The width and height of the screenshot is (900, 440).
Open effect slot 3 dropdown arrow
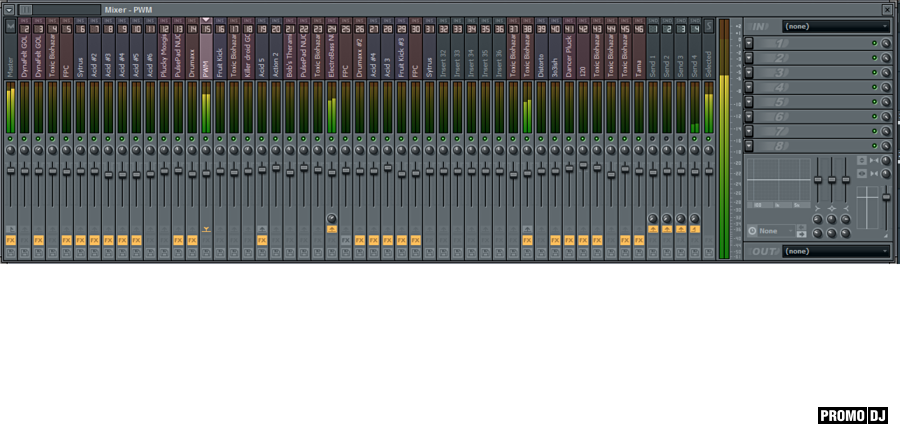(x=749, y=73)
